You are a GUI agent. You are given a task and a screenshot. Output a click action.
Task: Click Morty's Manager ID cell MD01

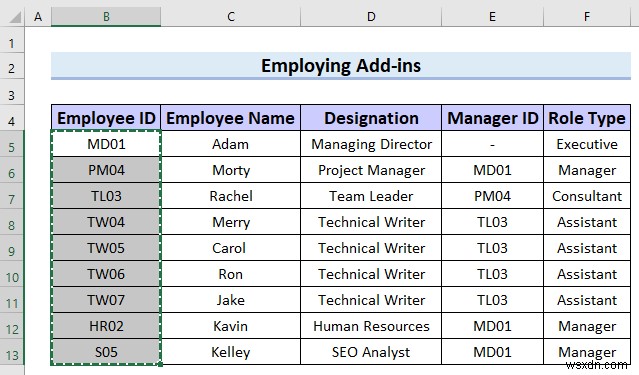pos(492,170)
